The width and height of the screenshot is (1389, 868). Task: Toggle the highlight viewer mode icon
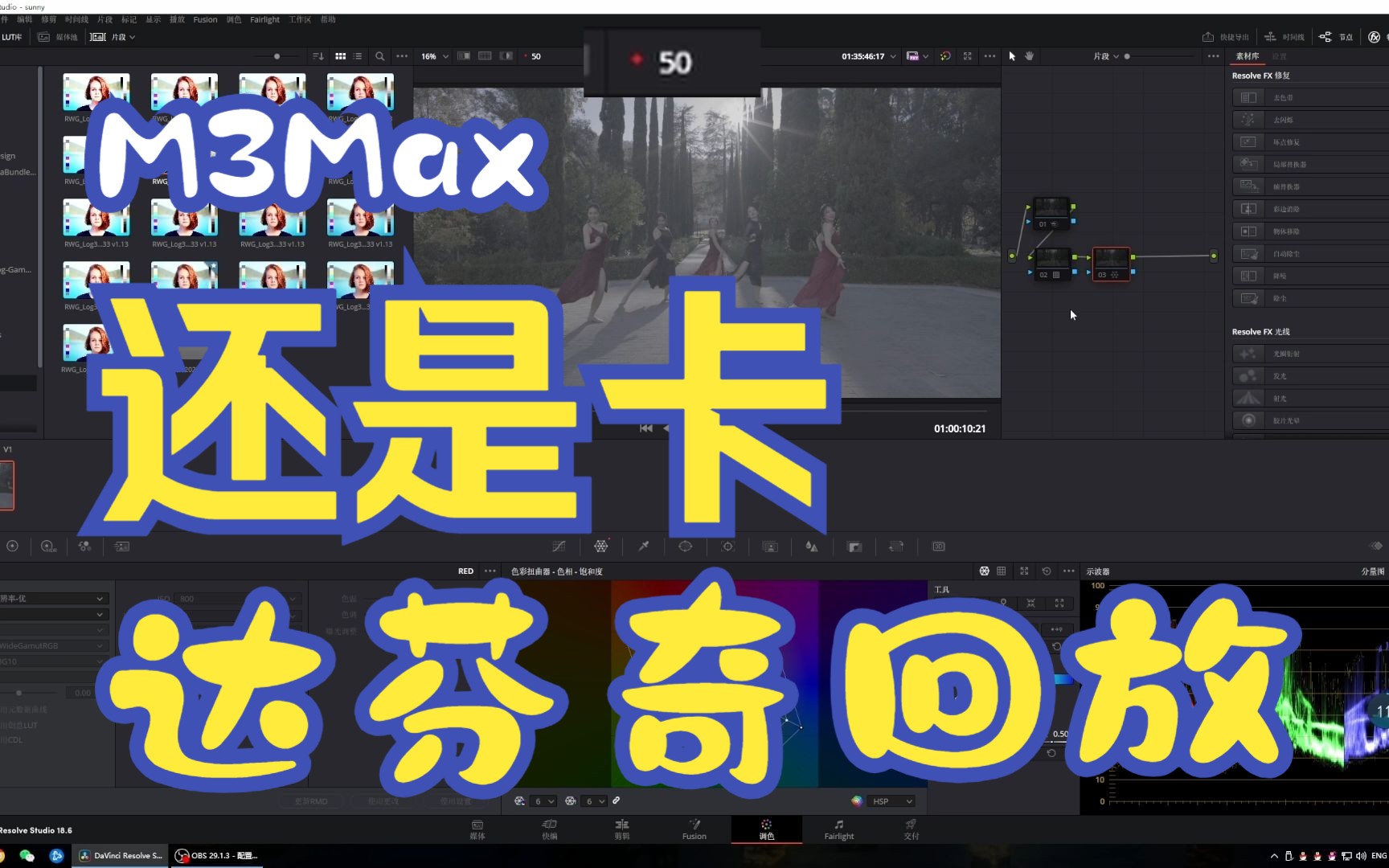(506, 56)
